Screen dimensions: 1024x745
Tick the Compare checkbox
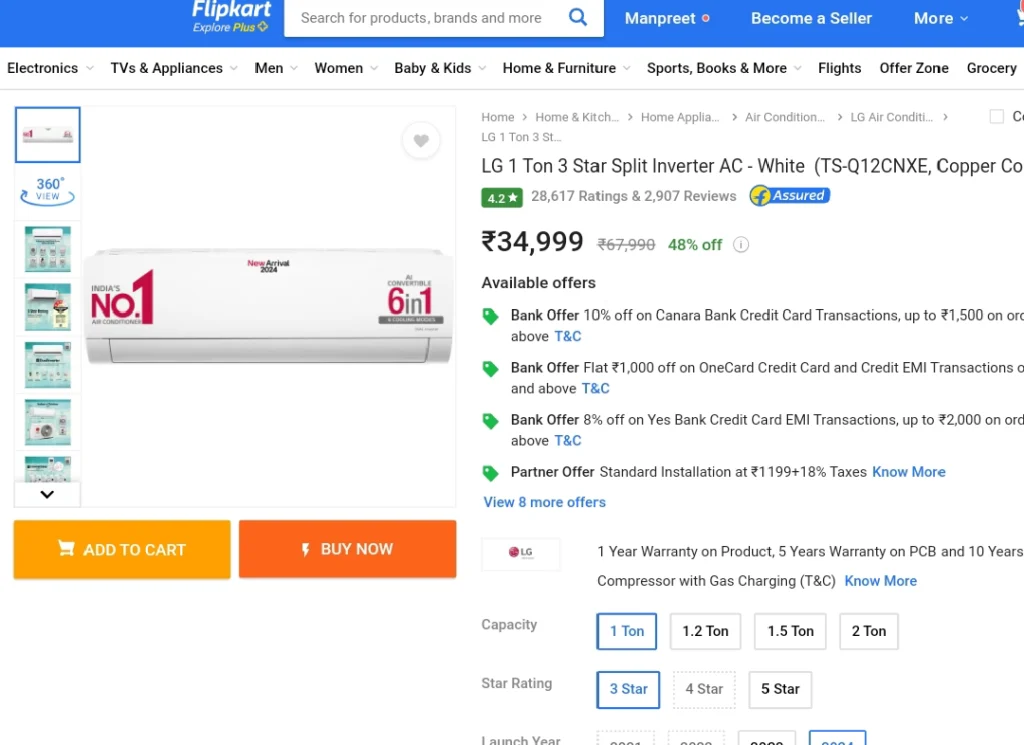tap(997, 117)
